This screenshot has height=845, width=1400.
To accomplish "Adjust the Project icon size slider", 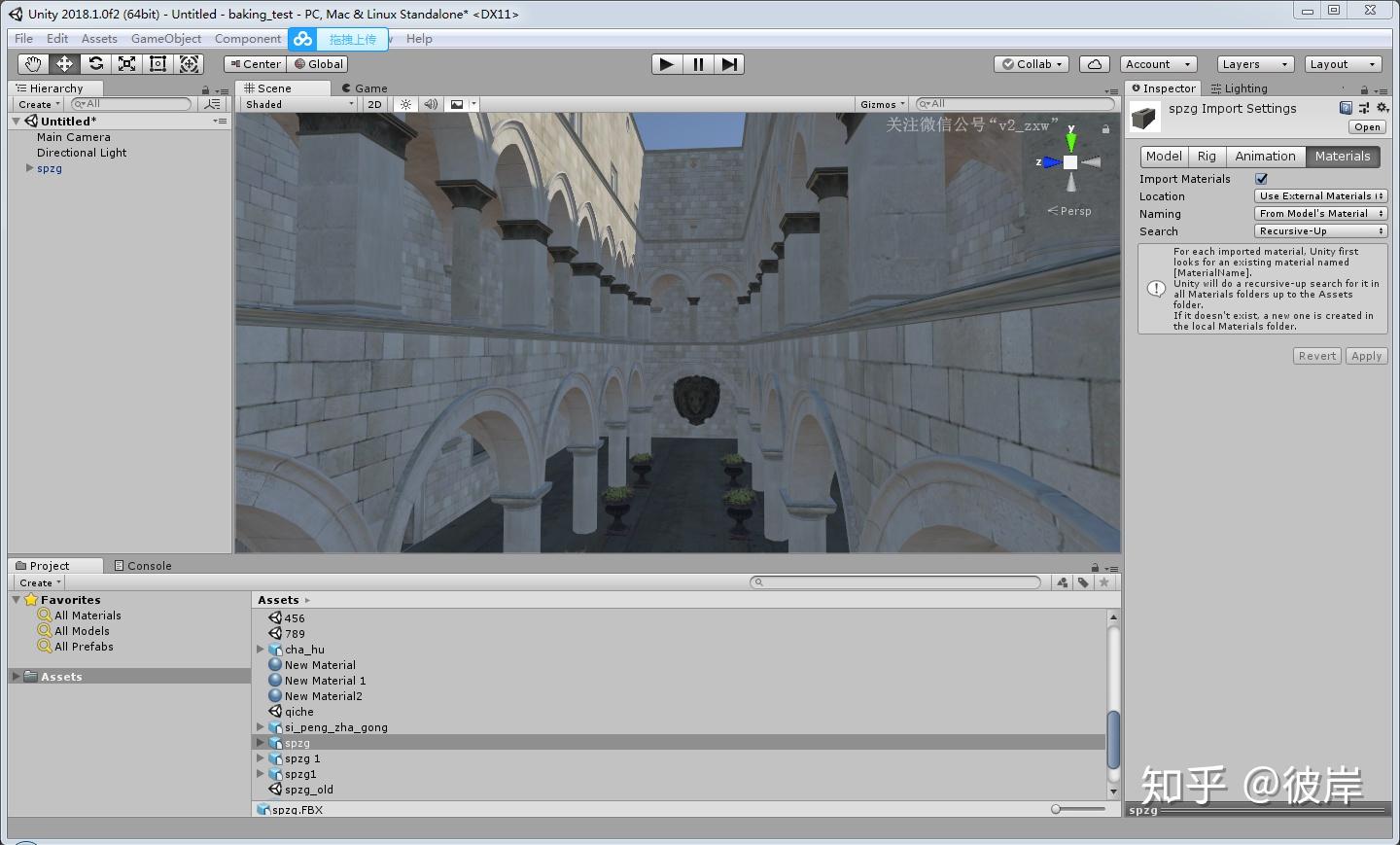I will click(1081, 809).
